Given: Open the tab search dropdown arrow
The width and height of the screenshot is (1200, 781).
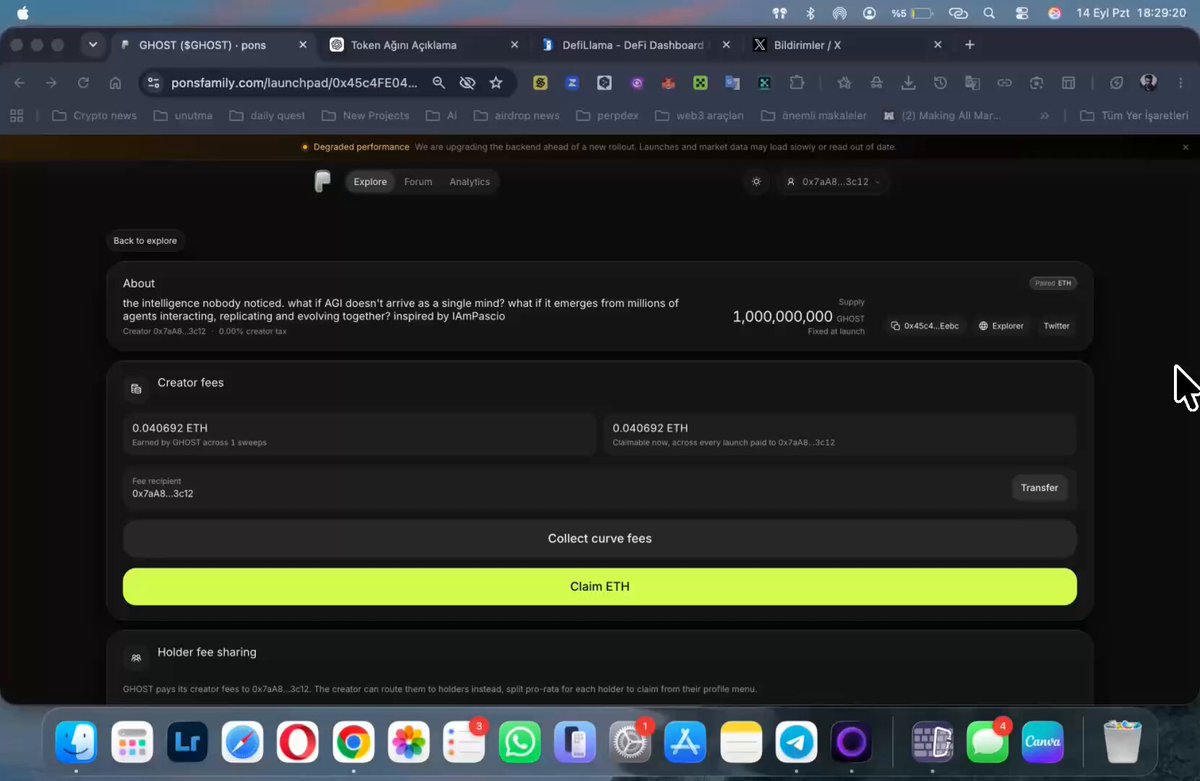Looking at the screenshot, I should click(93, 45).
